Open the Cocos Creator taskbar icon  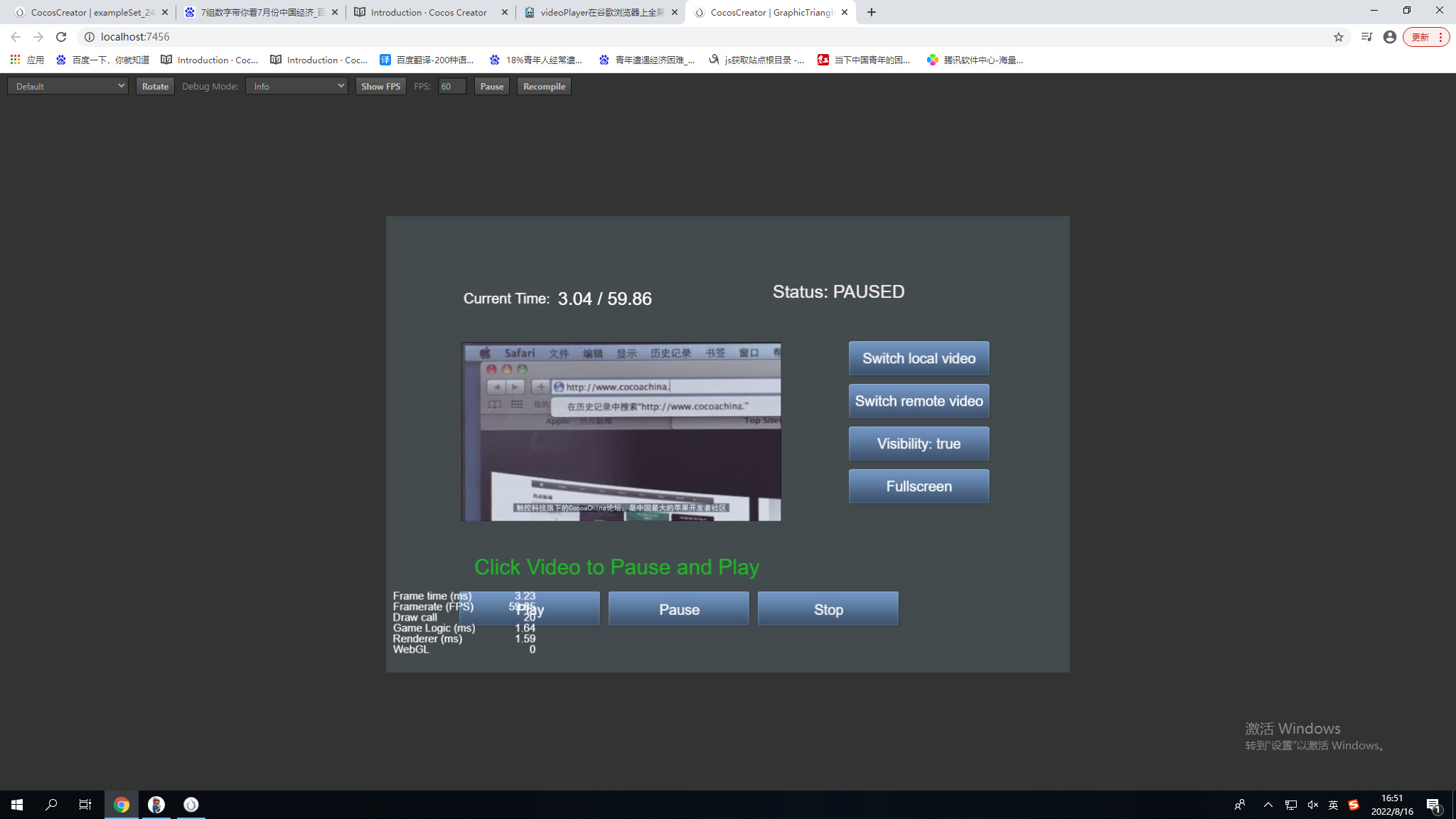[191, 805]
